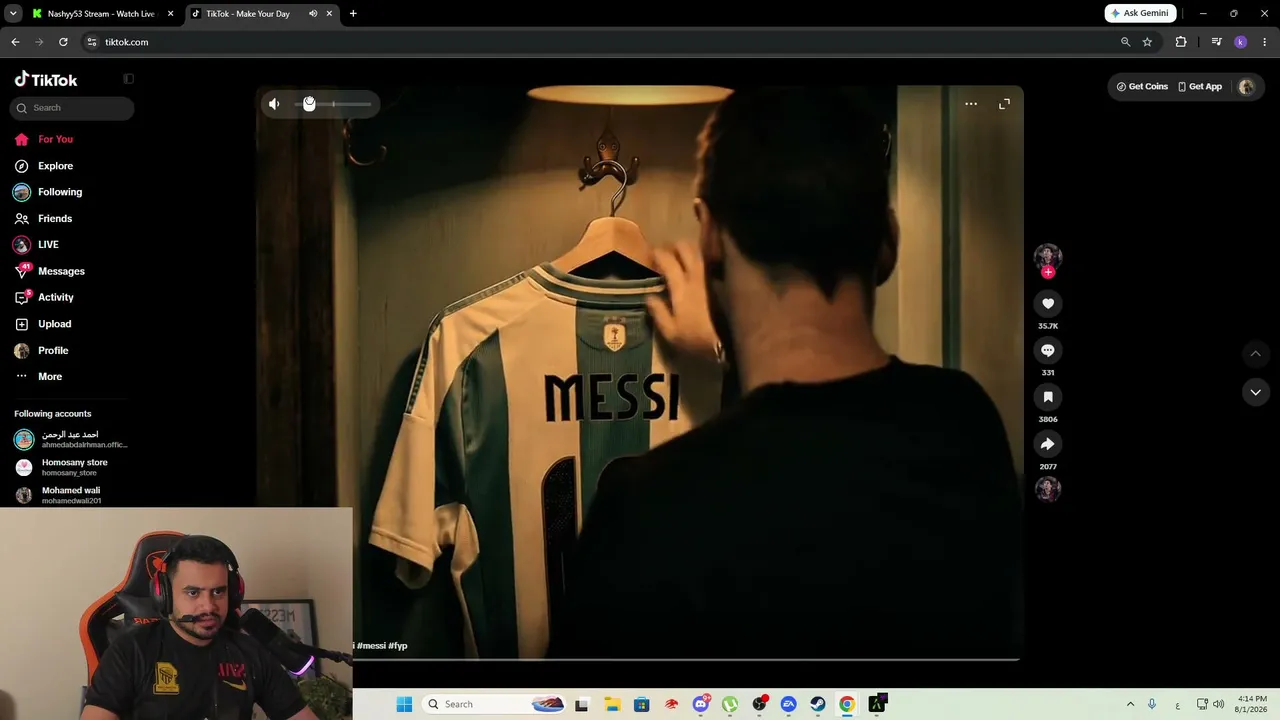Go to the next video
This screenshot has height=720, width=1280.
1256,392
